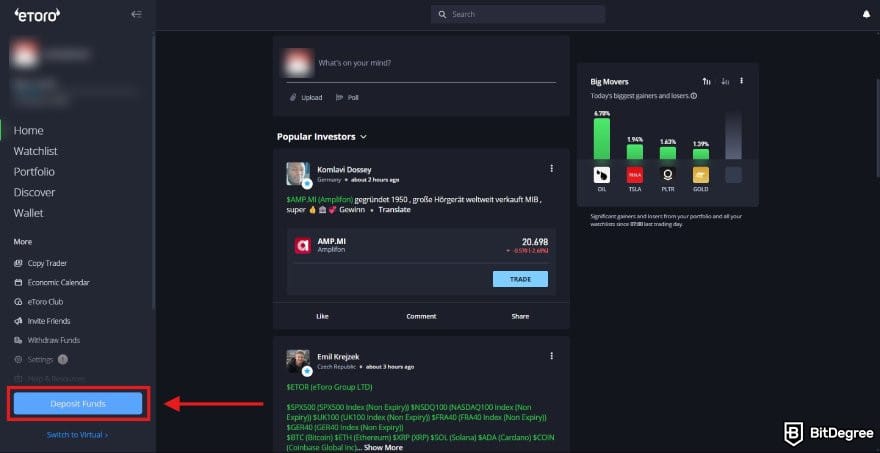Open the Portfolio page

coord(34,172)
